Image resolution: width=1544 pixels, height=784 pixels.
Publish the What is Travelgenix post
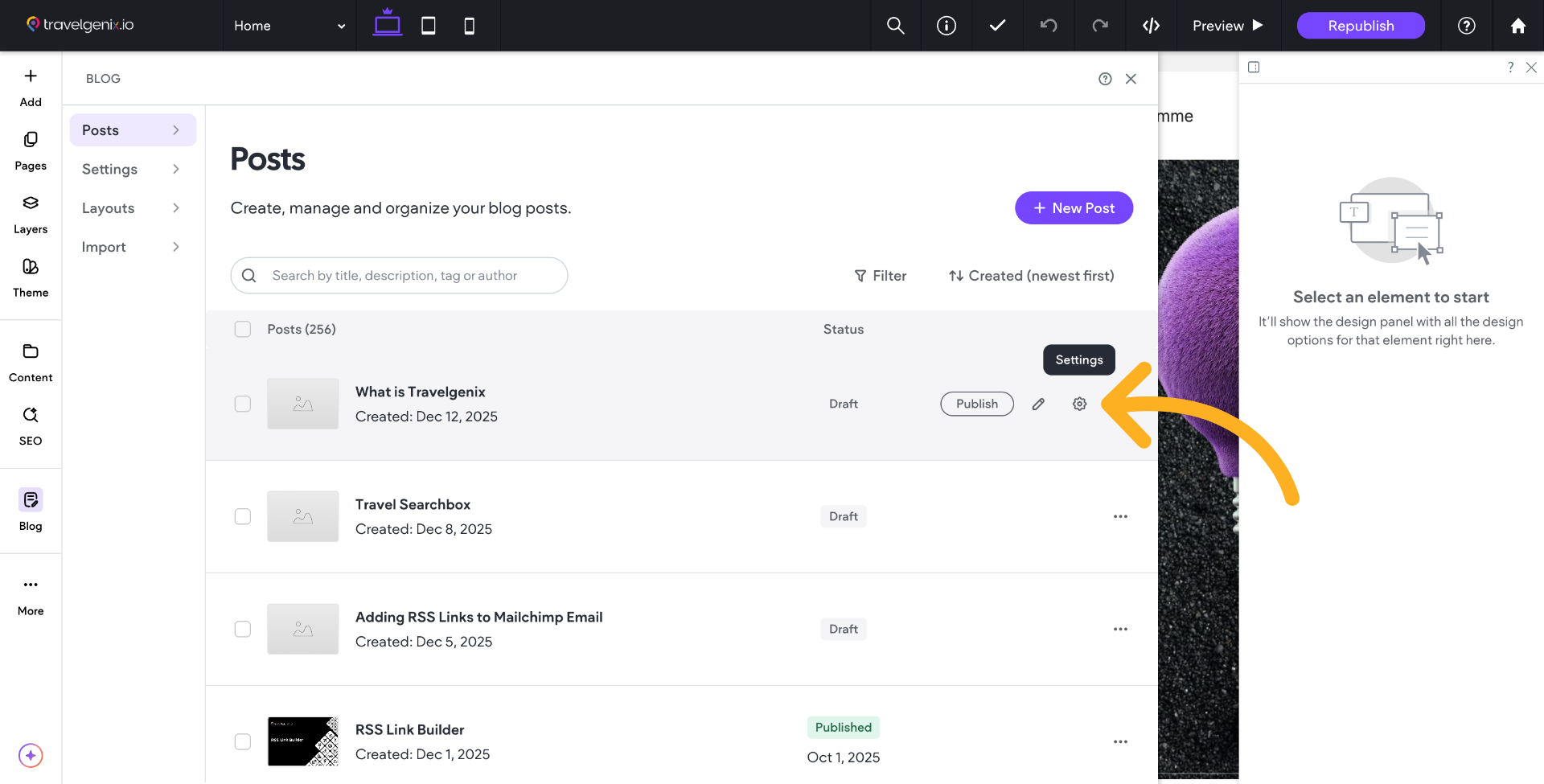tap(976, 404)
